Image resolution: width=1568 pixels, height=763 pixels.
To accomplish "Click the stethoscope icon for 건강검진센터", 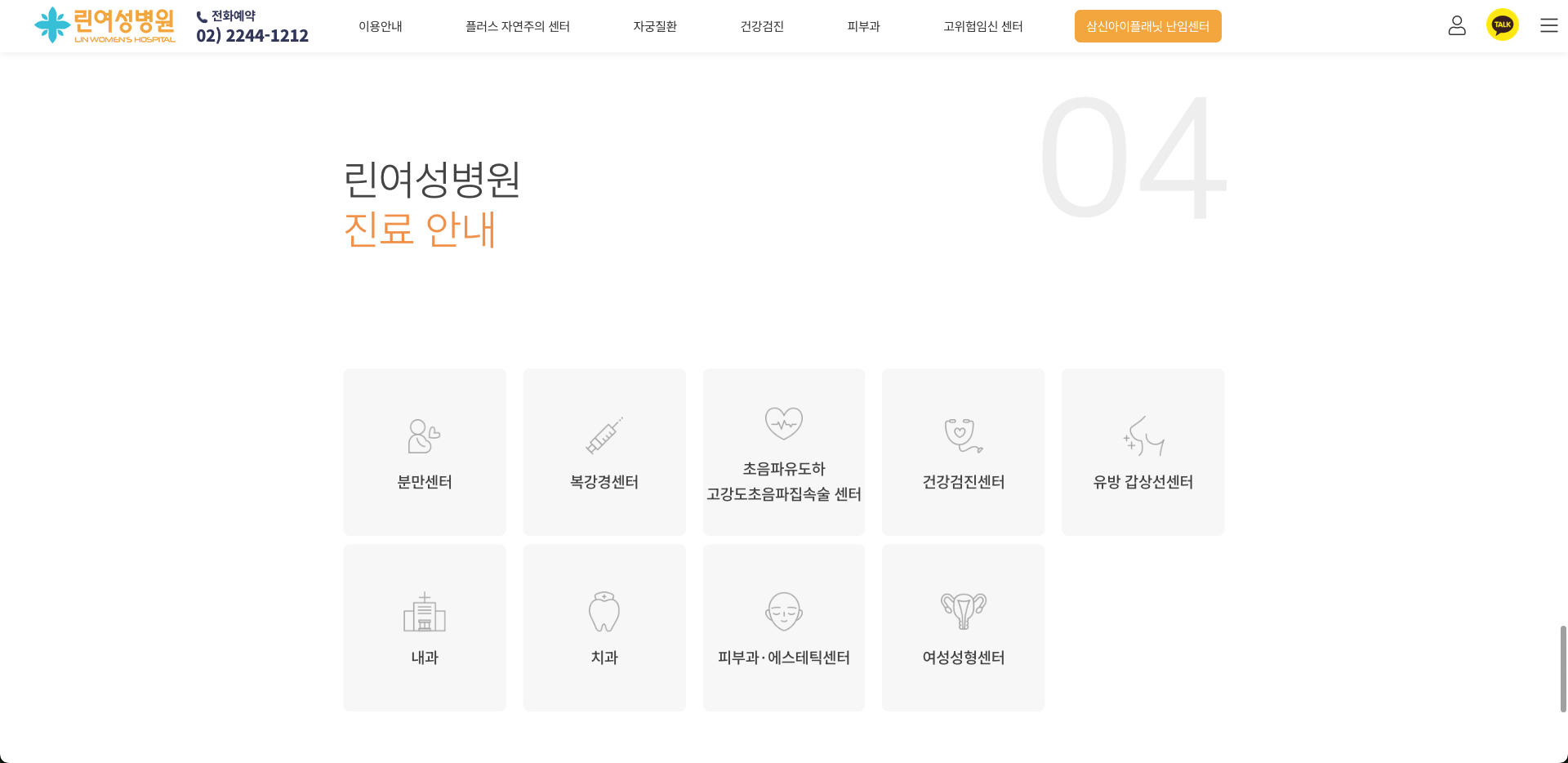I will [963, 435].
